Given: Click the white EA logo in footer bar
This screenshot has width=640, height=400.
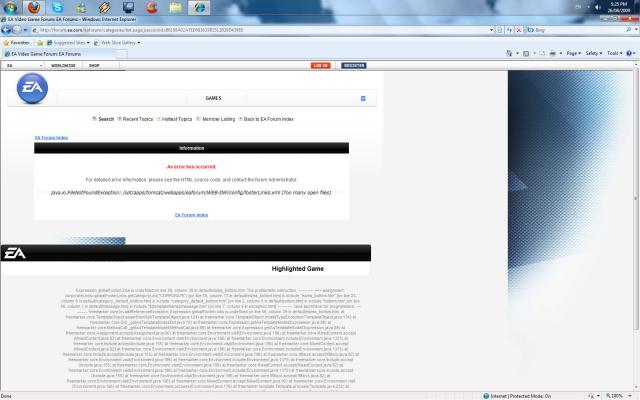Looking at the screenshot, I should pyautogui.click(x=15, y=253).
